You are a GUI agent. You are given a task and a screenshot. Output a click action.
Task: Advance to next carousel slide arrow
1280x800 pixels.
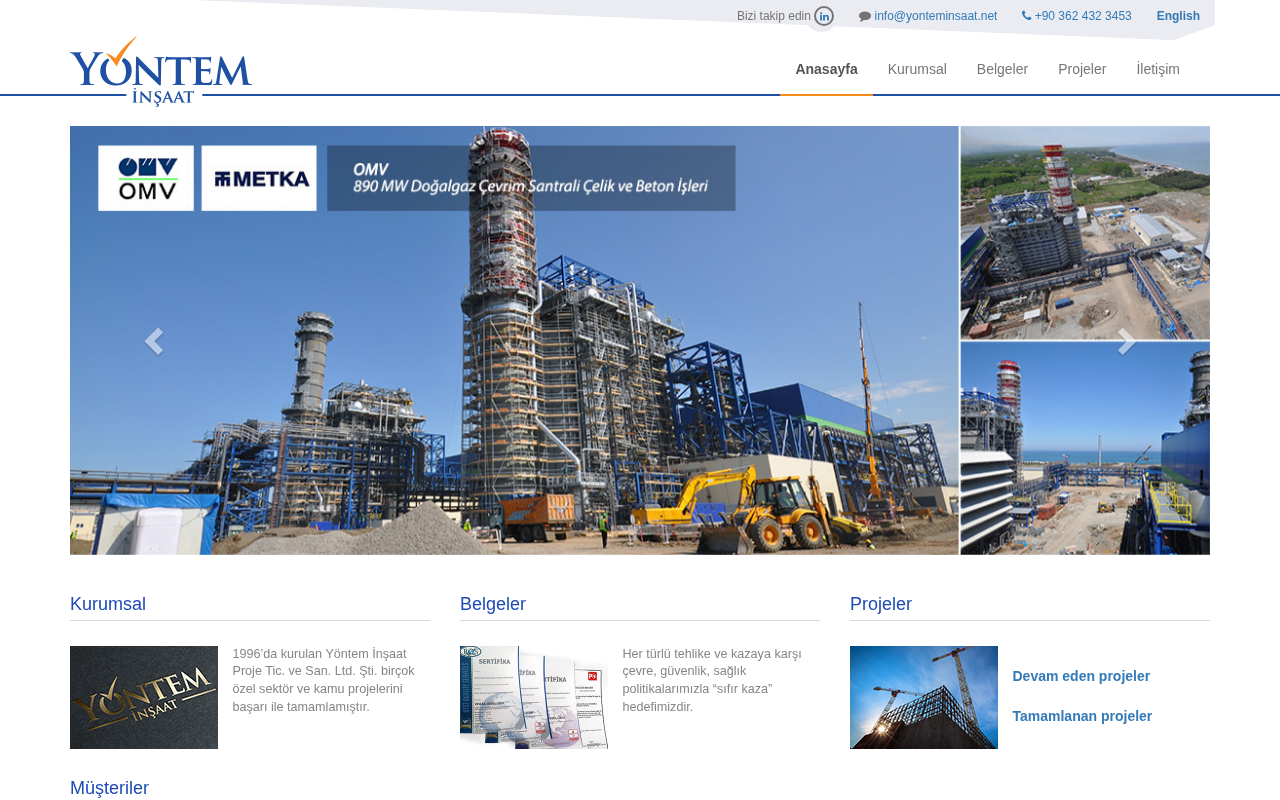(x=1127, y=341)
